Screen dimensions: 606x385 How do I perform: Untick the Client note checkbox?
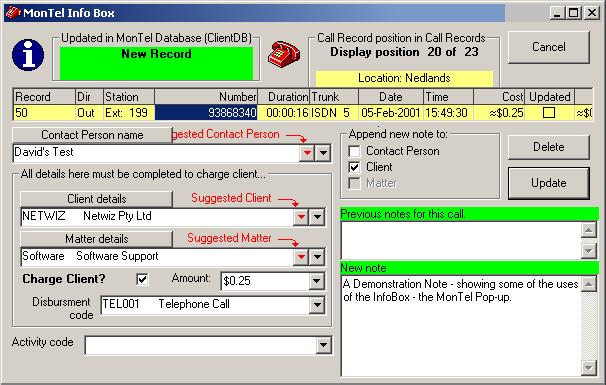pyautogui.click(x=354, y=167)
